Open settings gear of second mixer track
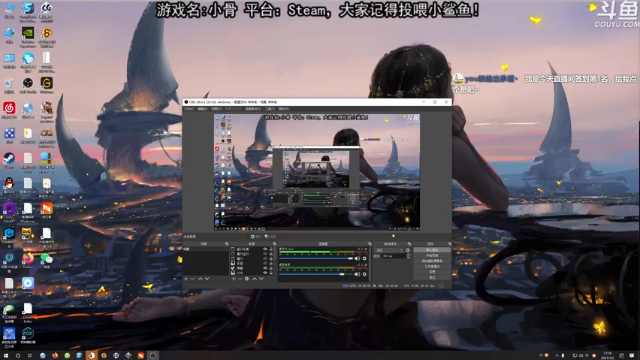640x360 pixels. [x=364, y=274]
